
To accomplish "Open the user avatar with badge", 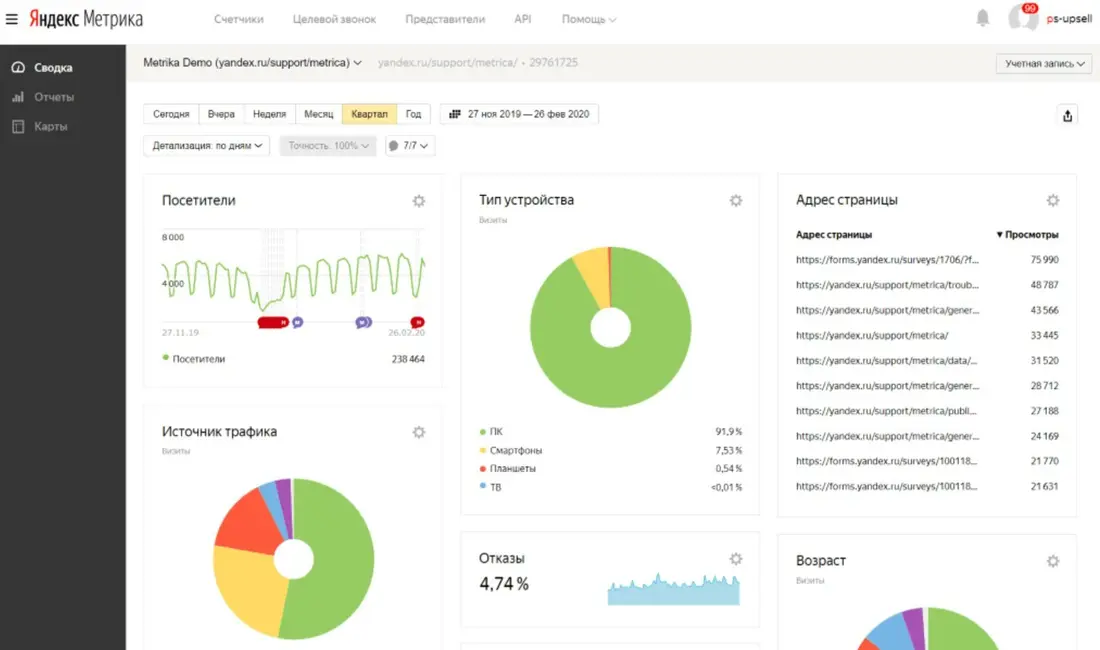I will coord(1023,18).
